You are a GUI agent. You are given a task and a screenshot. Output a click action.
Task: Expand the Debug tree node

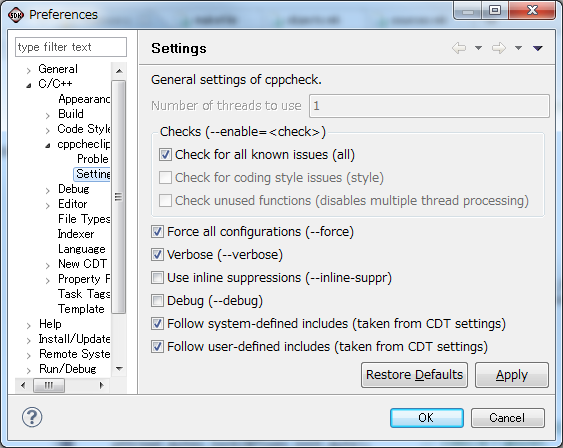47,191
